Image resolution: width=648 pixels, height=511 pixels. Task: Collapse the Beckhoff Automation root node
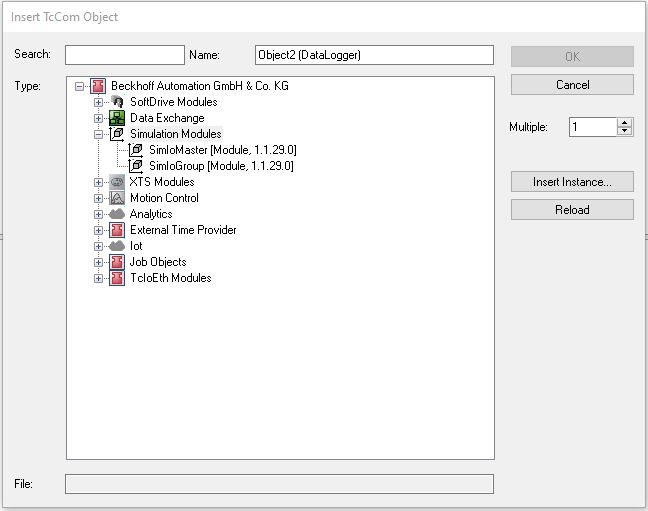coord(79,86)
